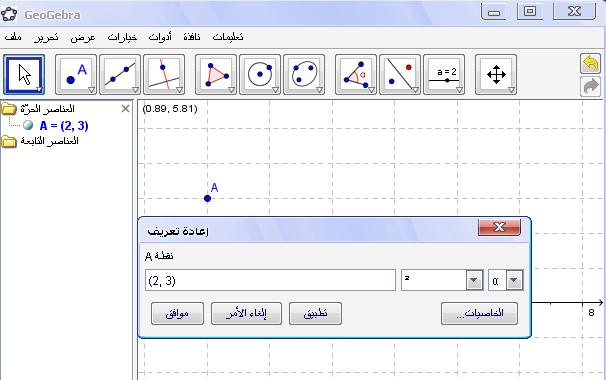Open the superscript symbols dropdown
606x380 pixels.
pos(474,280)
